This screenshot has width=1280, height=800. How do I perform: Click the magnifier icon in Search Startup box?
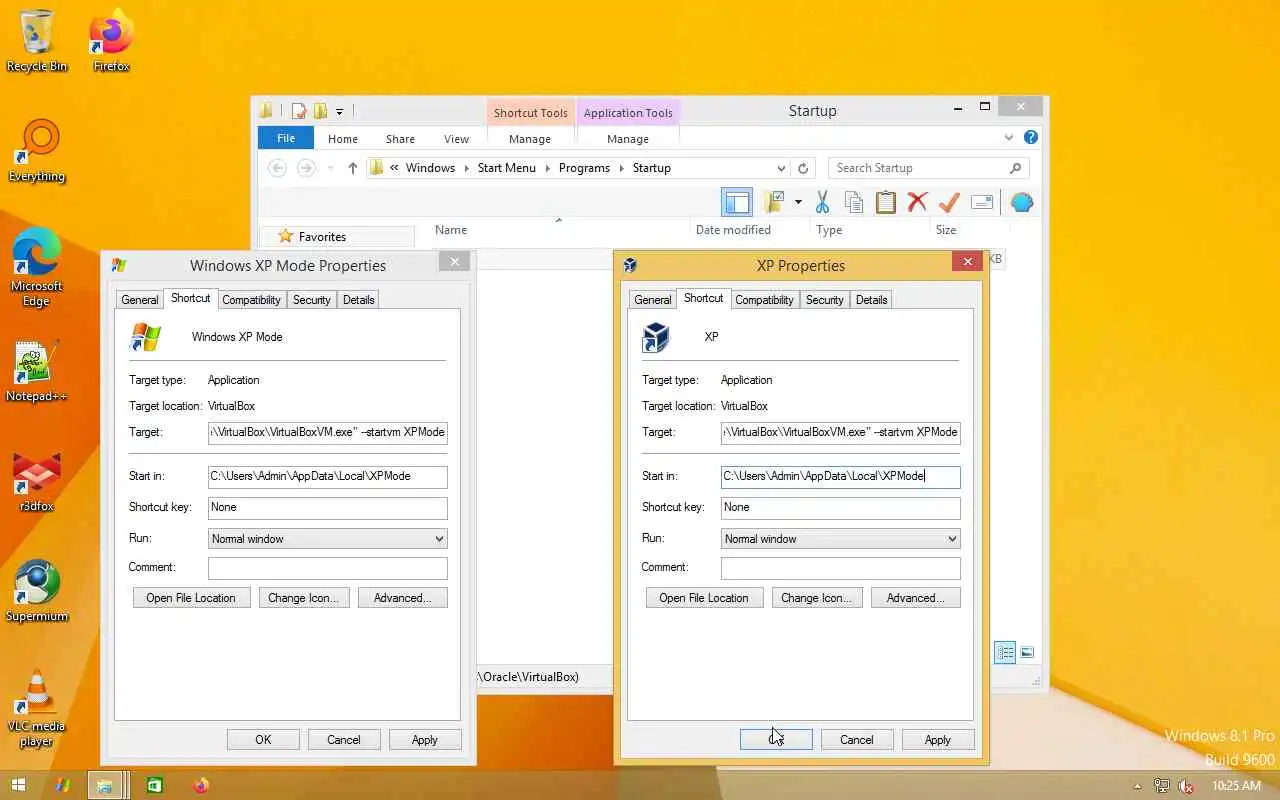pos(1015,168)
